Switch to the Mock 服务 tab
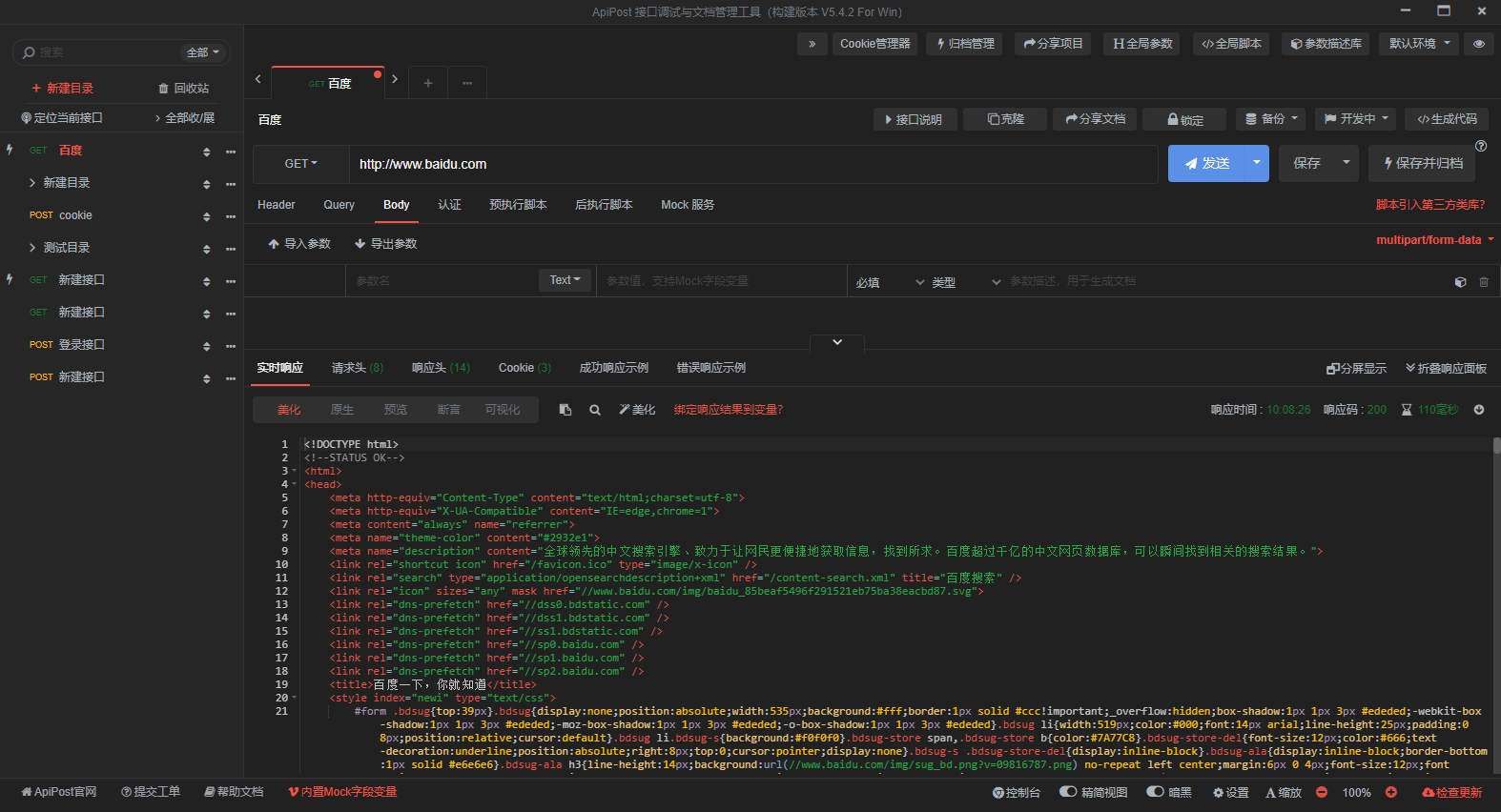The width and height of the screenshot is (1501, 812). pyautogui.click(x=688, y=205)
